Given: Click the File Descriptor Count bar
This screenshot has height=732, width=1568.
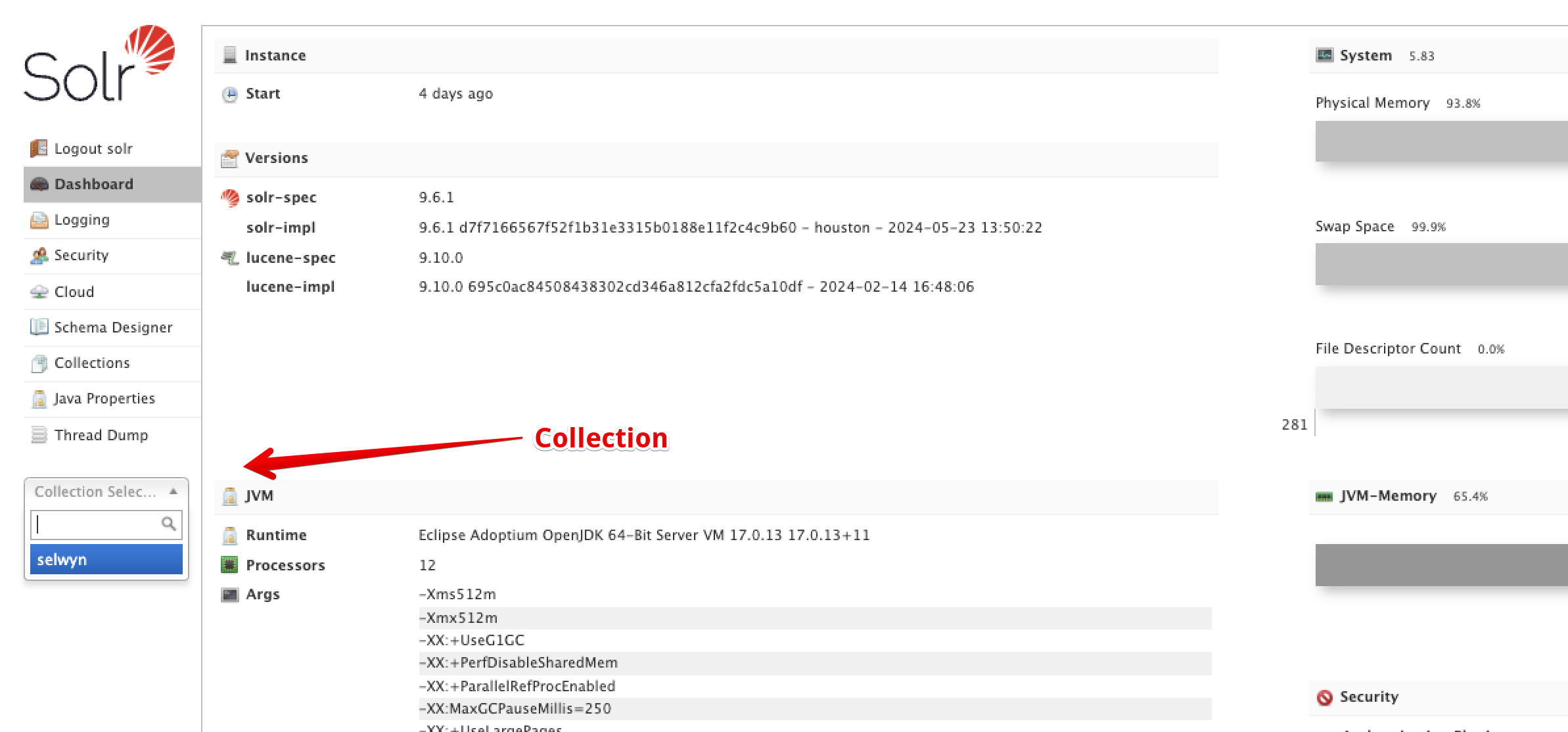Looking at the screenshot, I should point(1441,388).
